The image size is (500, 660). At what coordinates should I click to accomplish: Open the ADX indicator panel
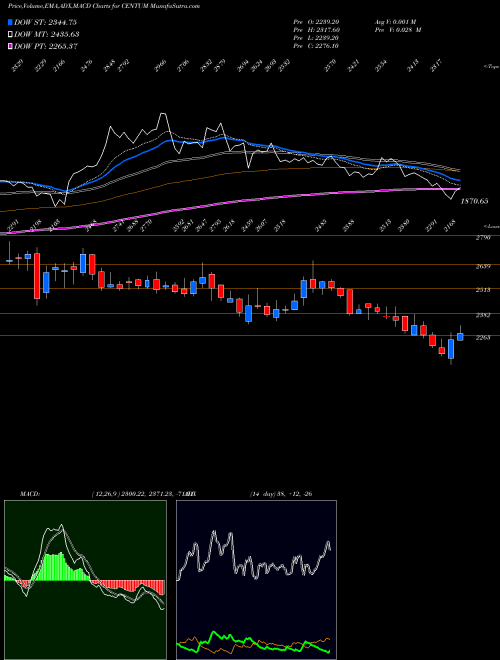point(256,580)
